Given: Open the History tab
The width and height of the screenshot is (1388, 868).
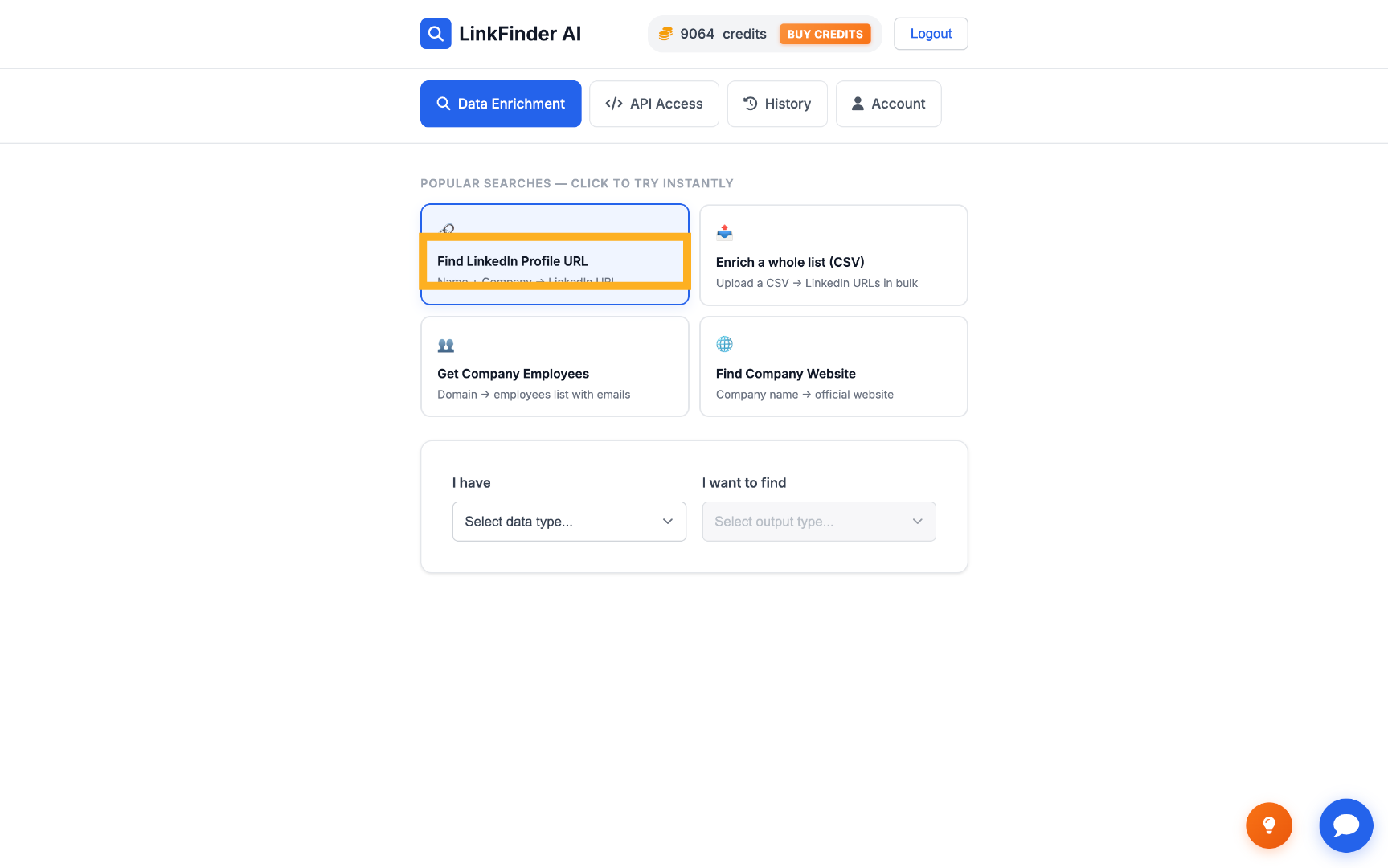Looking at the screenshot, I should click(777, 104).
